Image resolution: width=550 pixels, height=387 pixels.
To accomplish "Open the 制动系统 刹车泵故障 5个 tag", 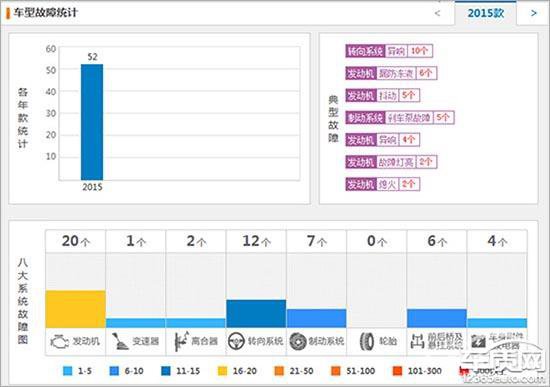I will pyautogui.click(x=400, y=118).
